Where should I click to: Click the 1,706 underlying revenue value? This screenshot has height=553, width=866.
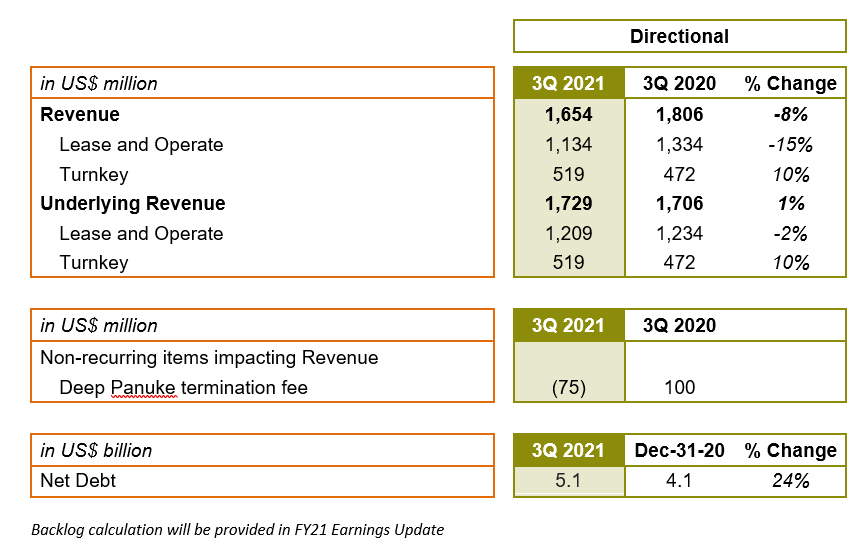[679, 204]
